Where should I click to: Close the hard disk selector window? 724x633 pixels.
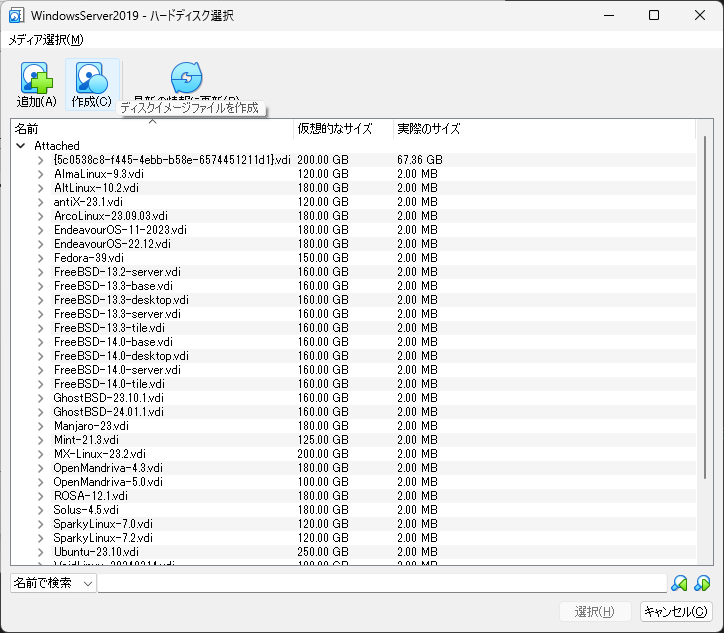(700, 15)
